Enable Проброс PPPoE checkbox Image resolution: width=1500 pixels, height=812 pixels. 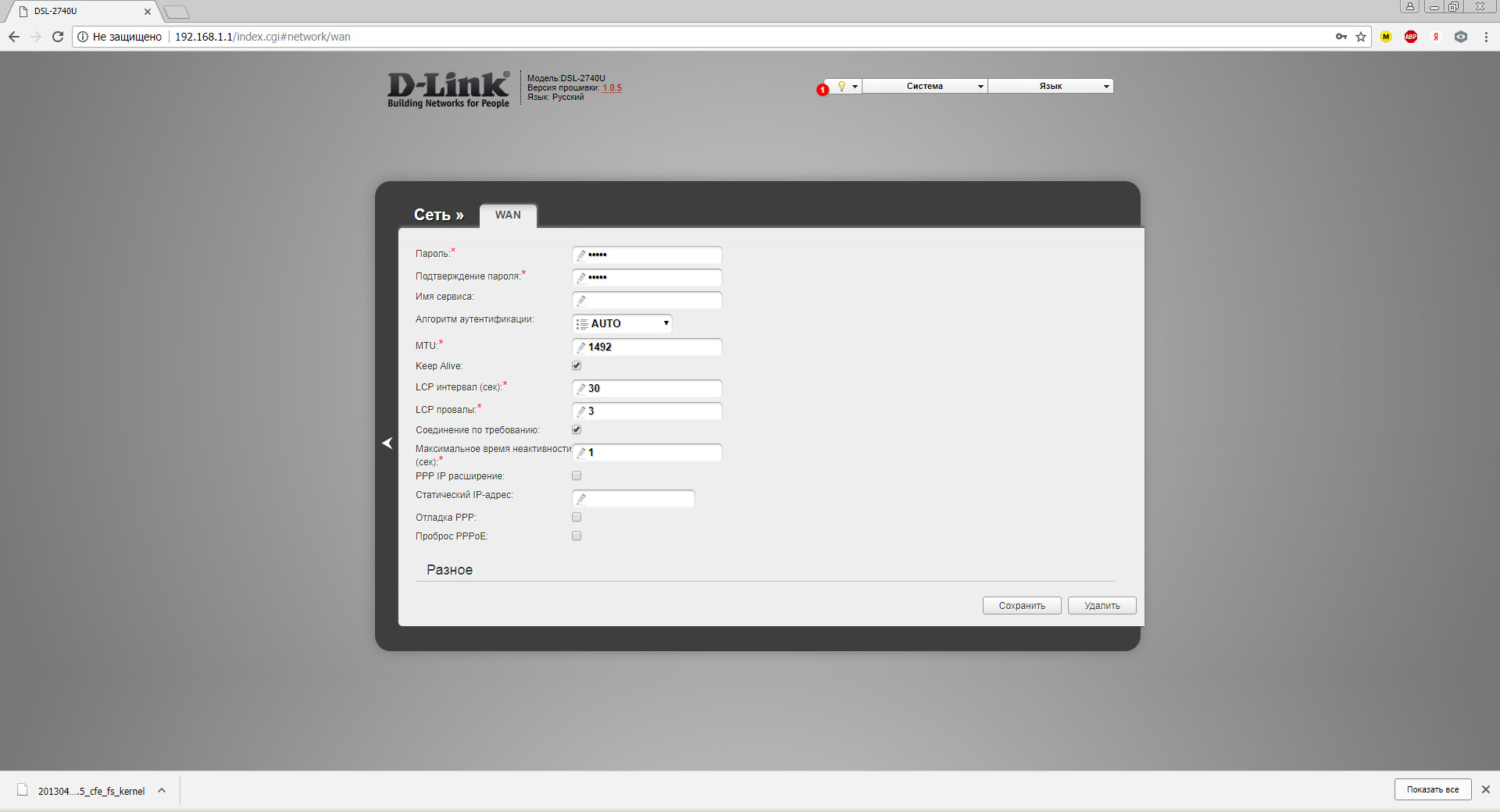coord(577,536)
